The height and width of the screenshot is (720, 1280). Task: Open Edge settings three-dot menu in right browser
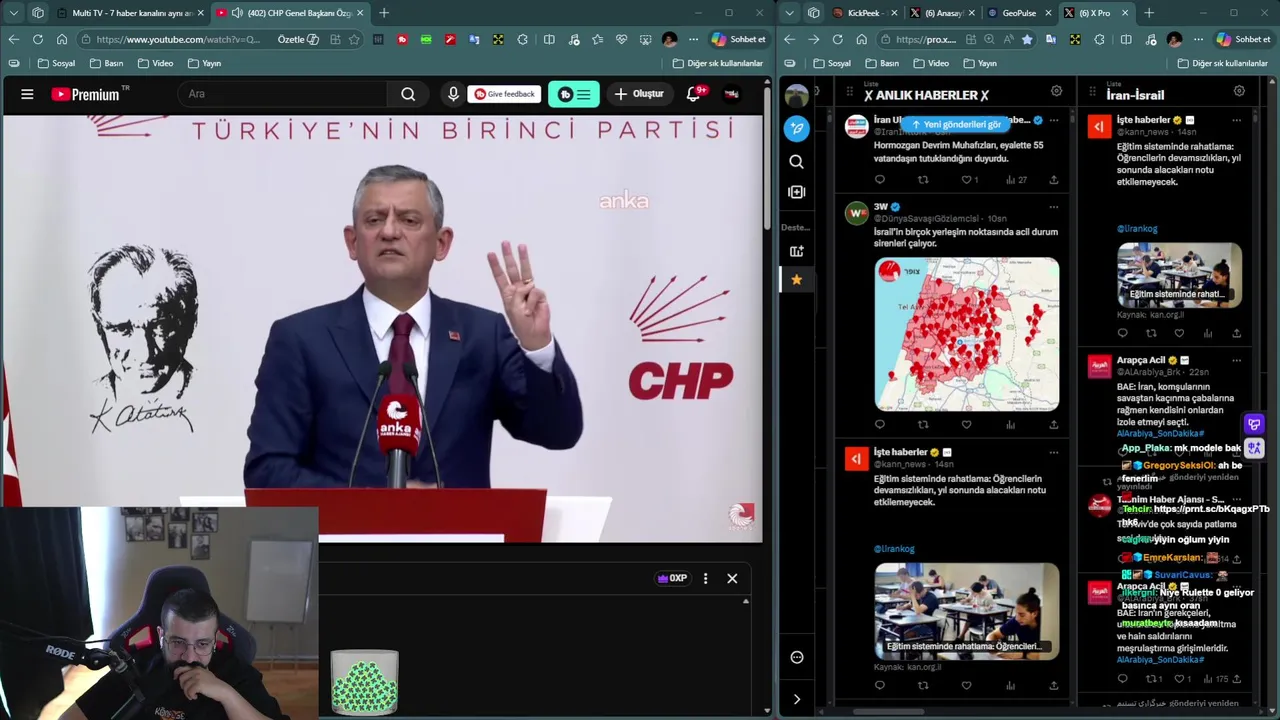tap(1197, 39)
